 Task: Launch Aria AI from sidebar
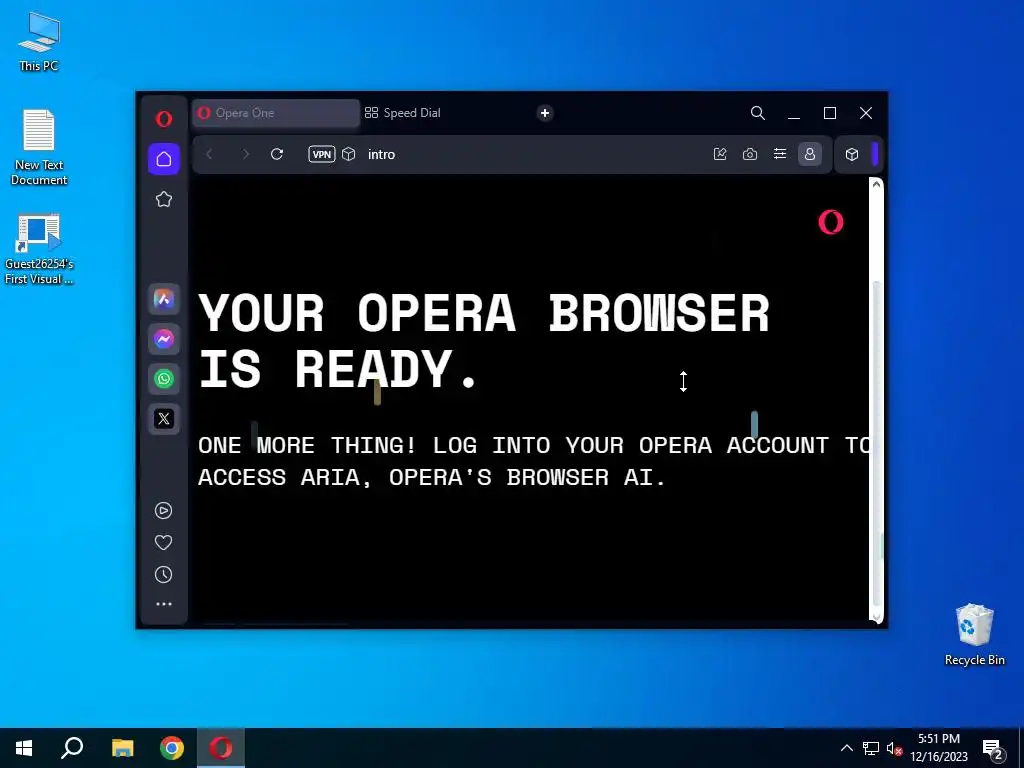pos(164,299)
